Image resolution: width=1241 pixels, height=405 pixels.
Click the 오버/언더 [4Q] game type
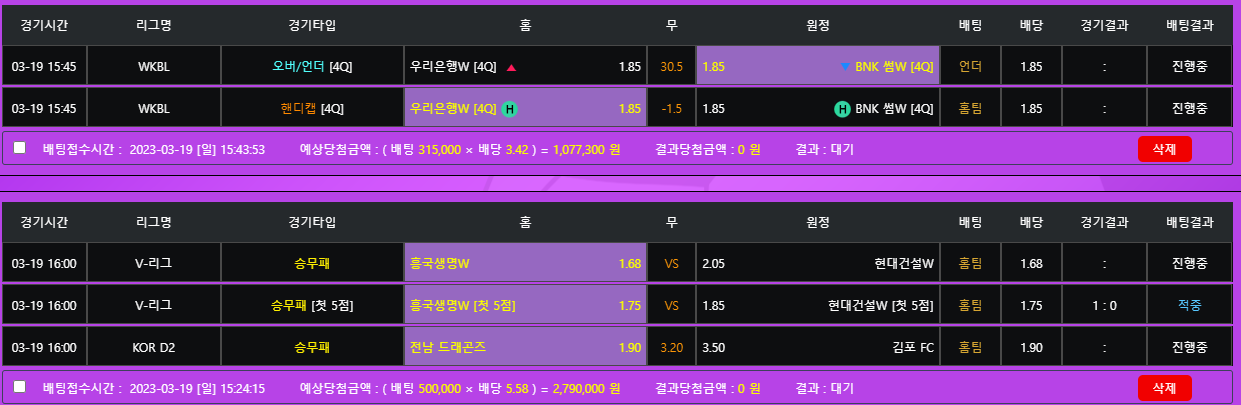(312, 67)
